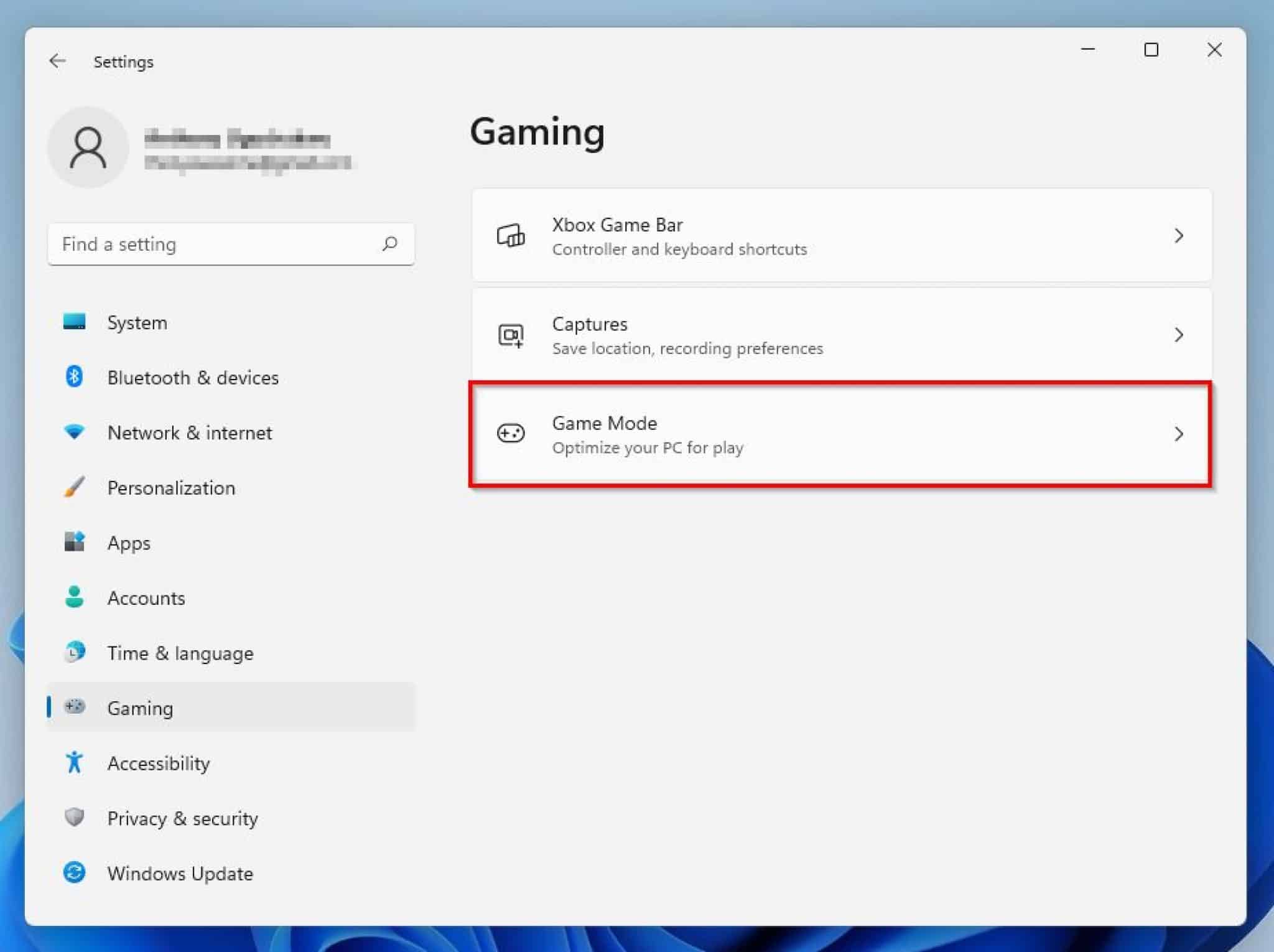Open System settings category
Screen dimensions: 1274x952
point(231,322)
